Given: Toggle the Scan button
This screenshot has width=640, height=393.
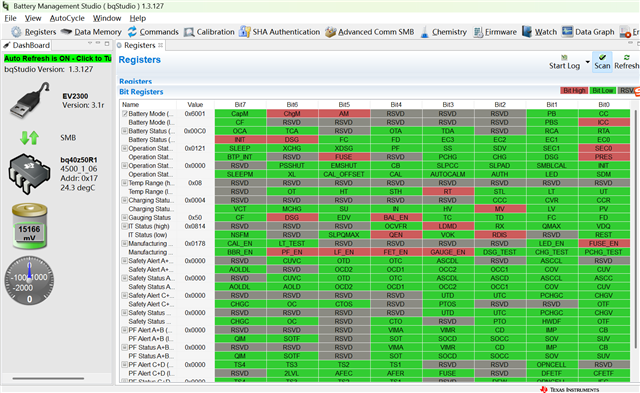Looking at the screenshot, I should tap(602, 62).
